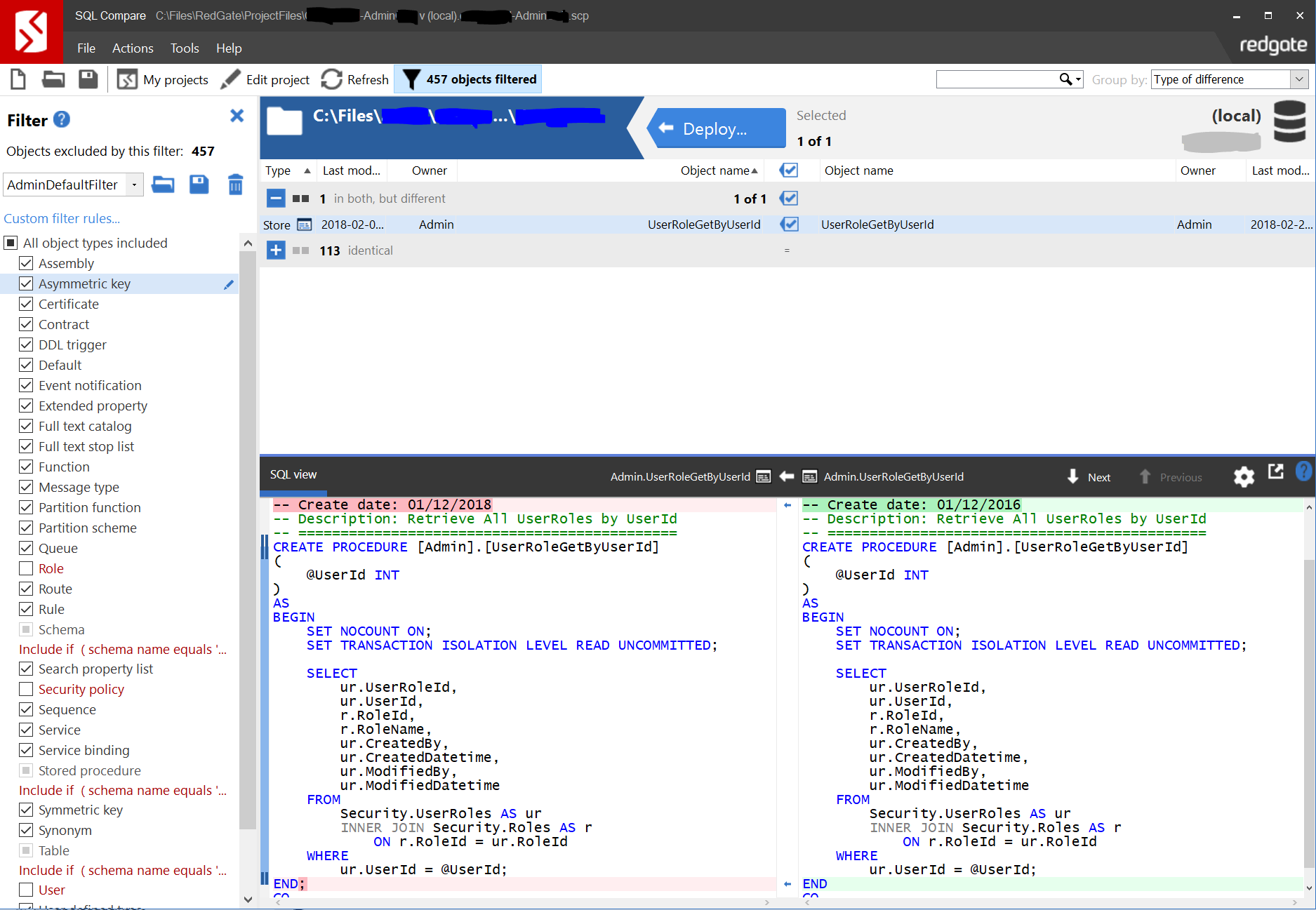
Task: Edit Schema include-if rule
Action: tap(123, 650)
